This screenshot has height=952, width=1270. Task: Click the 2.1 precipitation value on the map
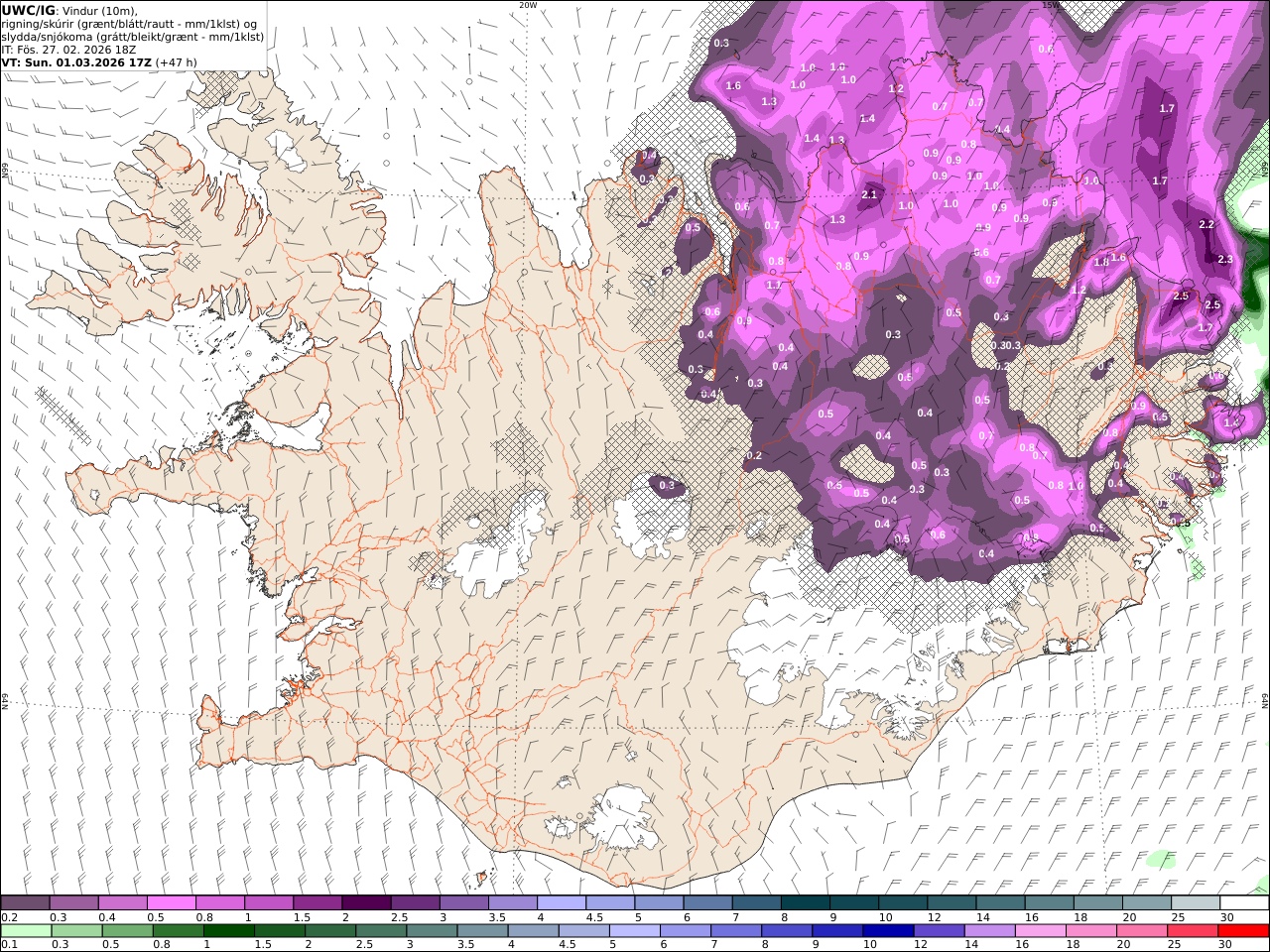[x=870, y=195]
